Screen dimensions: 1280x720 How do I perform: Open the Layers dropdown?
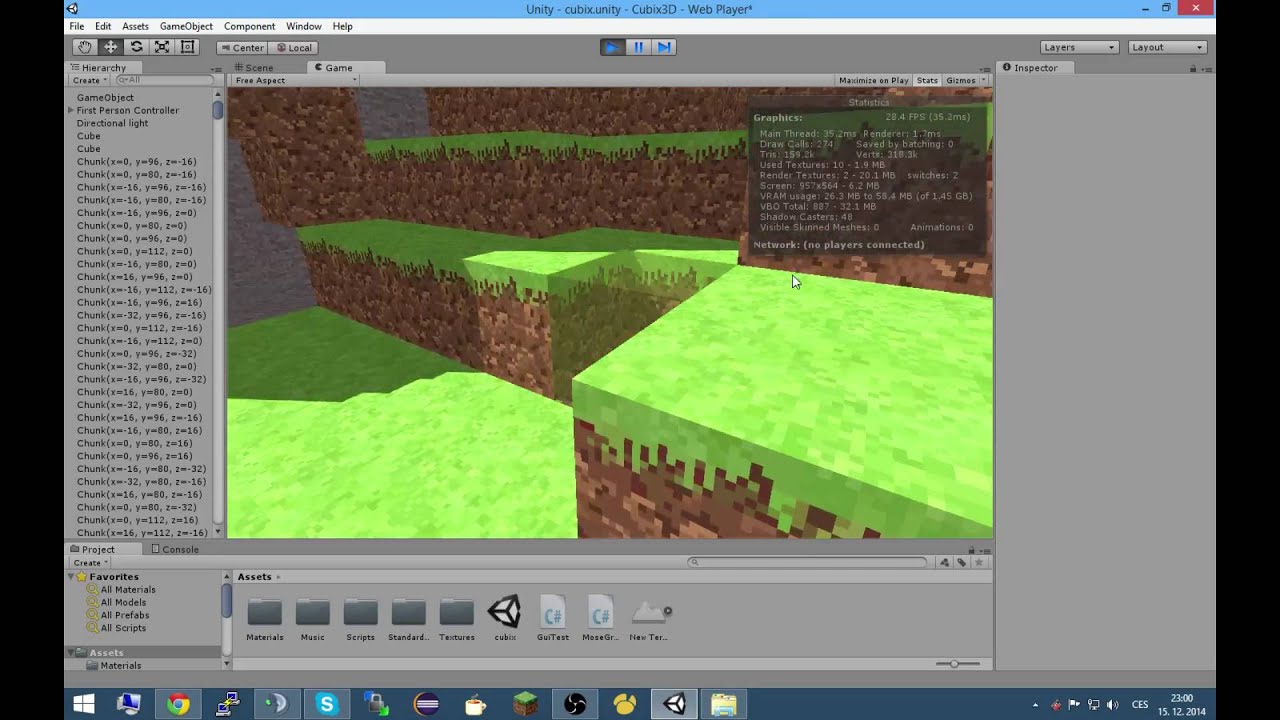[x=1079, y=47]
